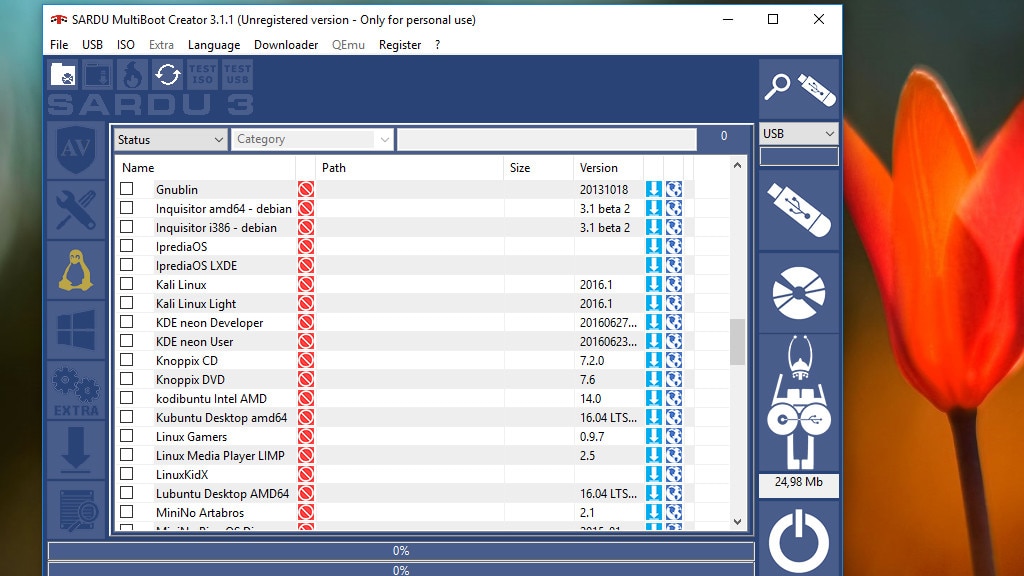
Task: Click the power exit icon
Action: tap(799, 540)
